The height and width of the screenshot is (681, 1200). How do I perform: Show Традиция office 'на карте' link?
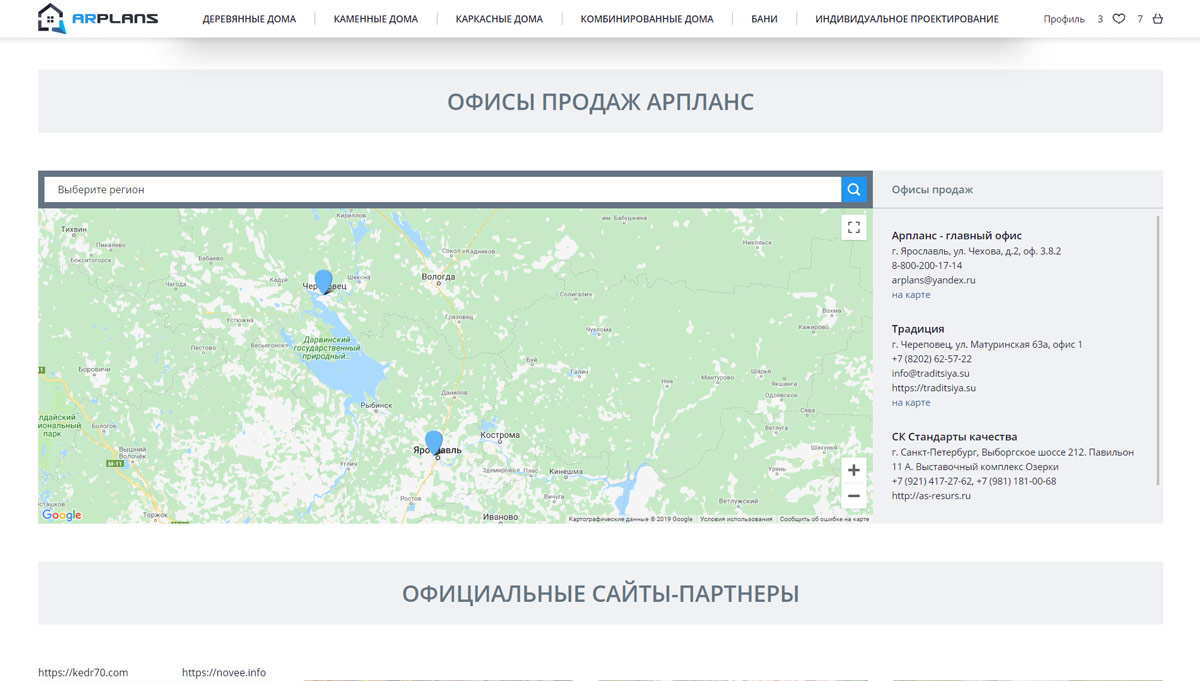click(x=911, y=403)
